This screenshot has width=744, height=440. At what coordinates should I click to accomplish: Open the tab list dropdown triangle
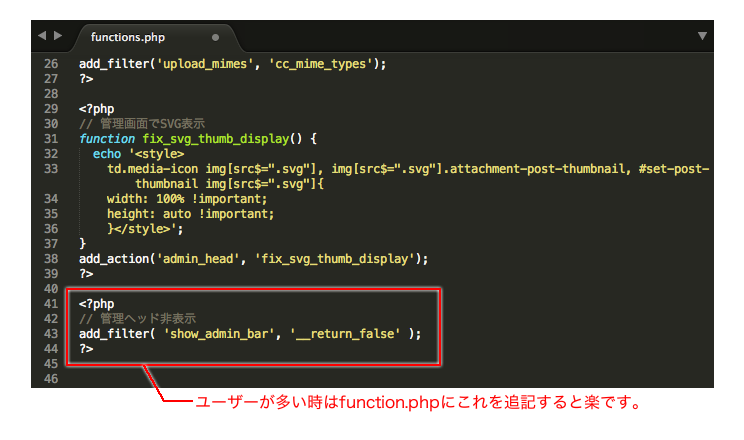[702, 36]
